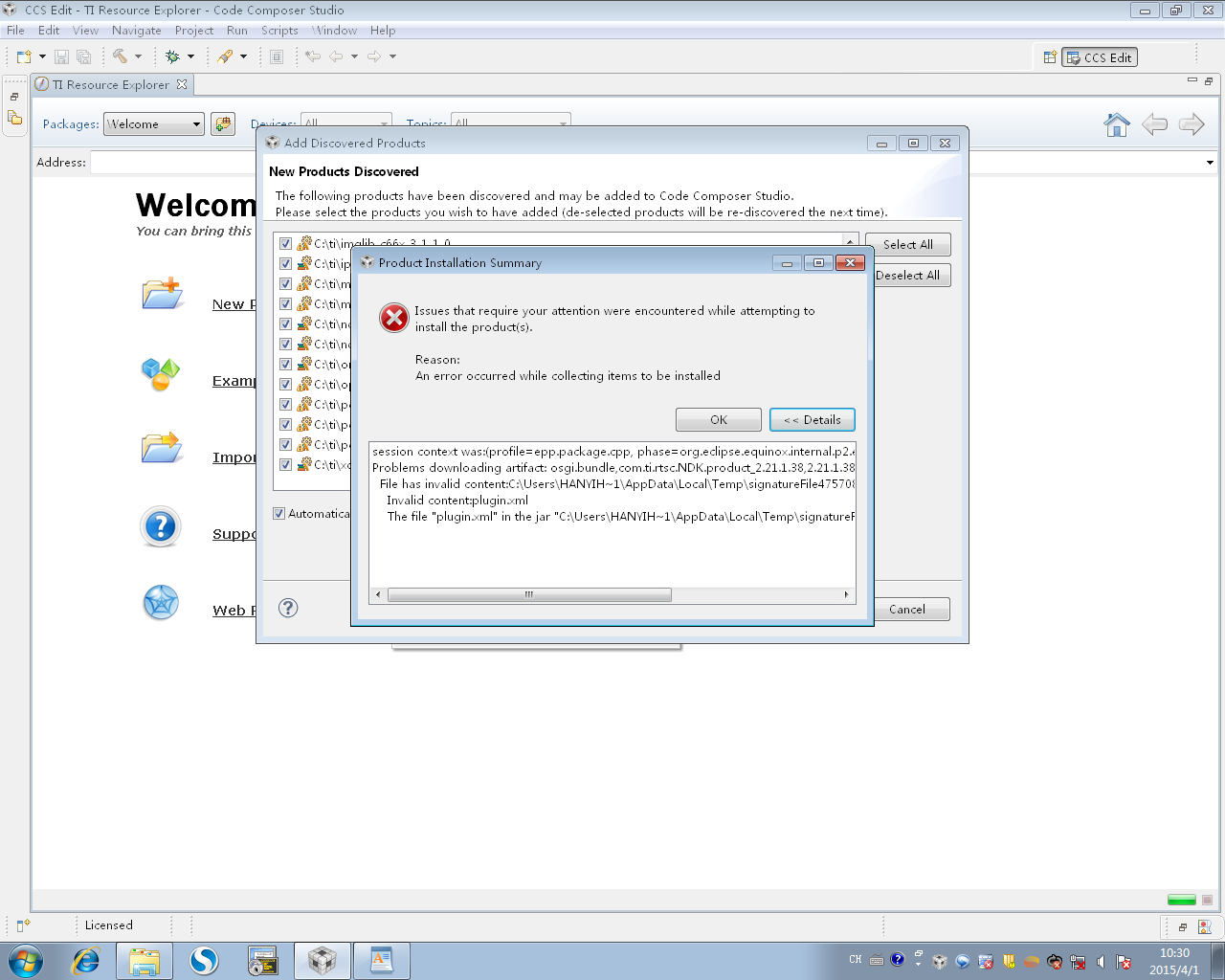The image size is (1225, 980).
Task: Click OK in Product Installation Summary
Action: [719, 420]
